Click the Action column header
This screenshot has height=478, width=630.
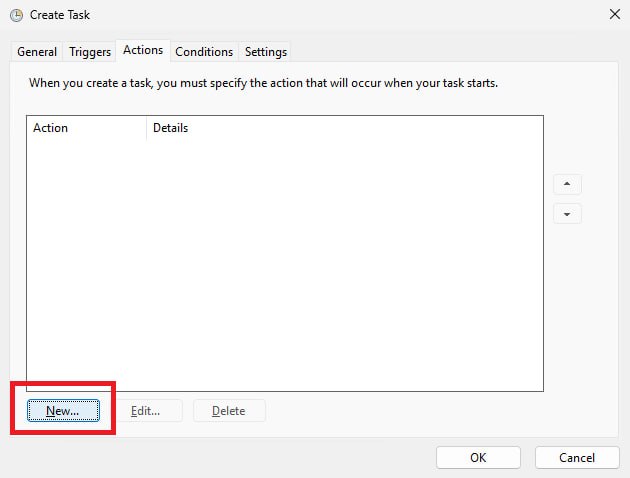pyautogui.click(x=86, y=128)
